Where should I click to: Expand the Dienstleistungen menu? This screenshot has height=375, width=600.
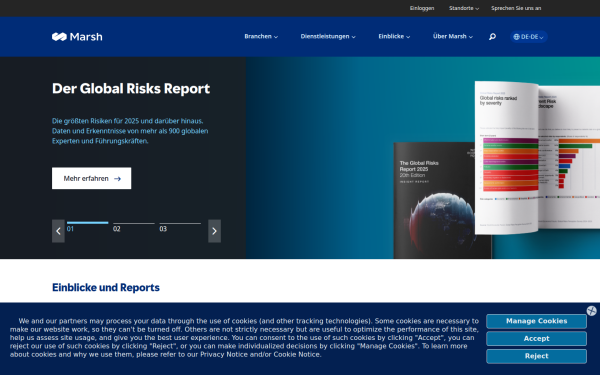point(328,36)
